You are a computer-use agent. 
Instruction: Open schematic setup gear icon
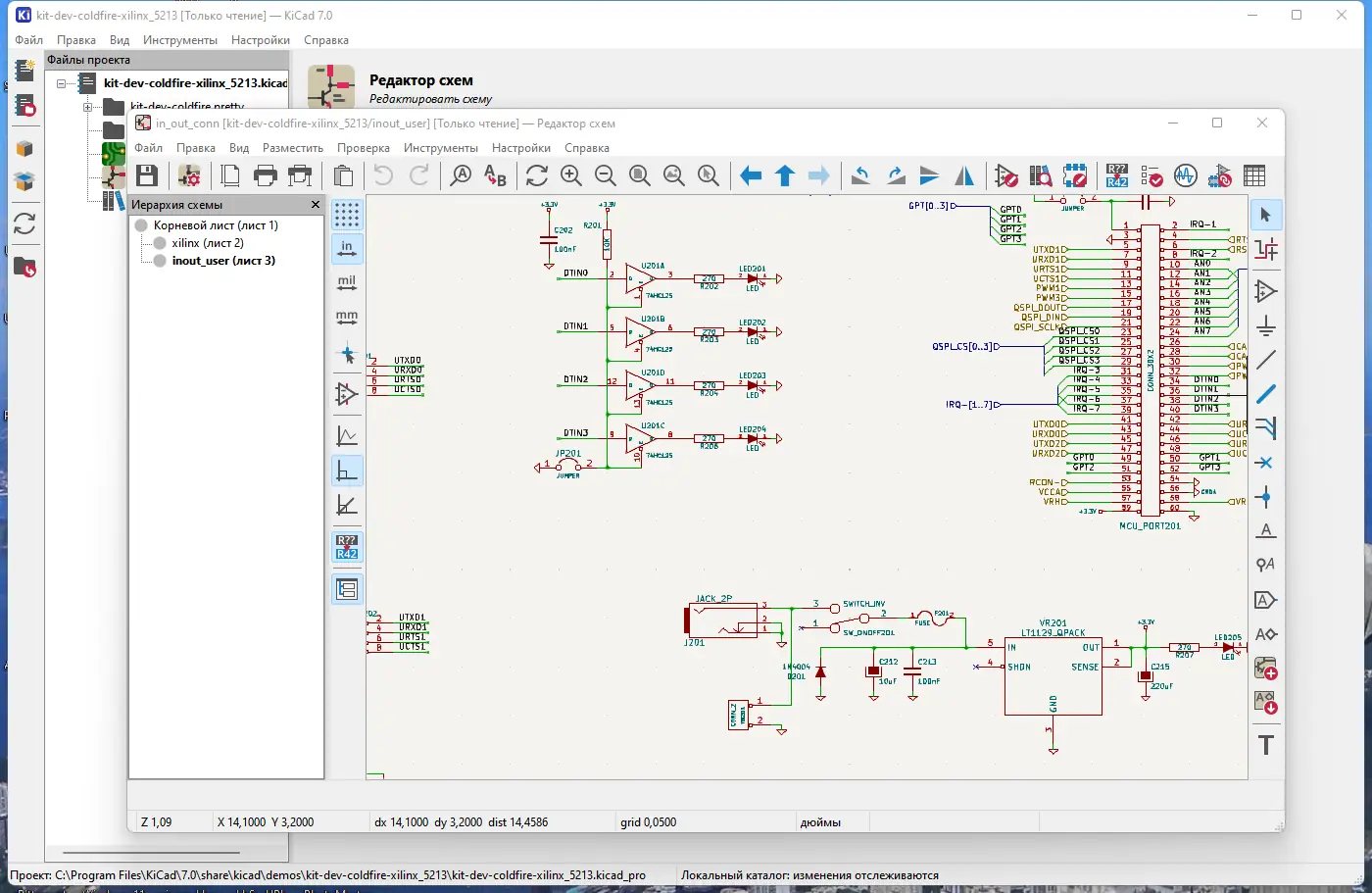coord(189,176)
